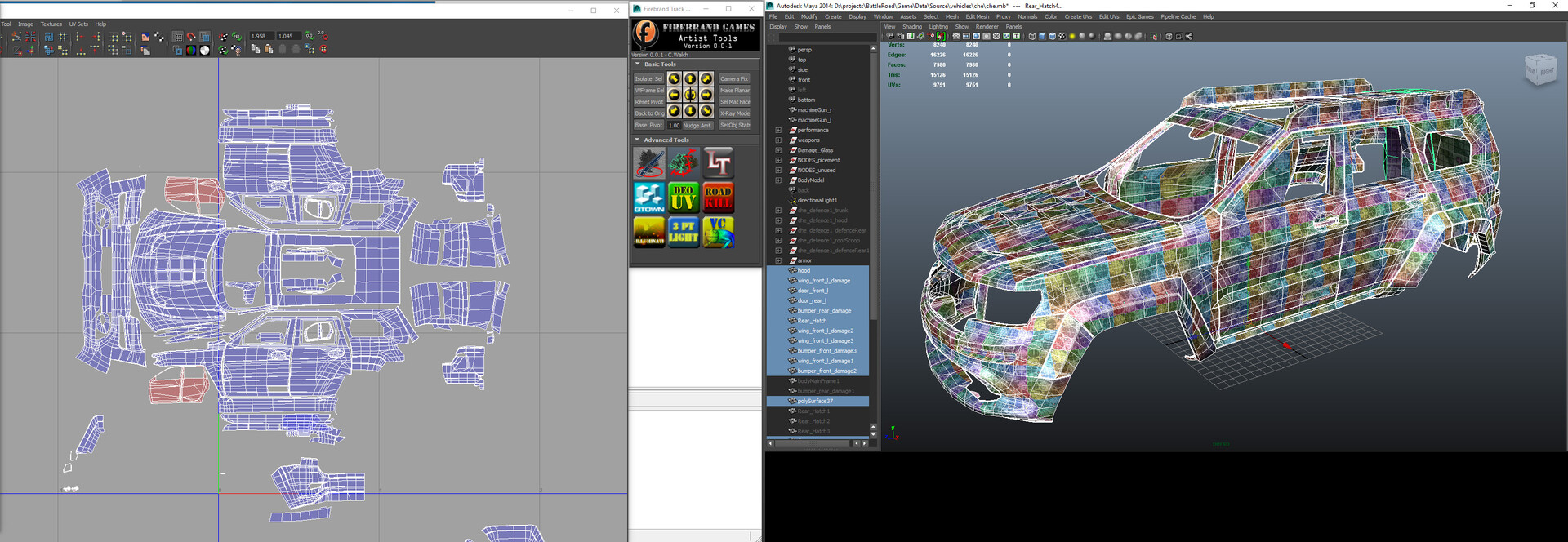The image size is (1568, 542).
Task: Toggle pixel snap magnet in UV editor
Action: (x=191, y=37)
